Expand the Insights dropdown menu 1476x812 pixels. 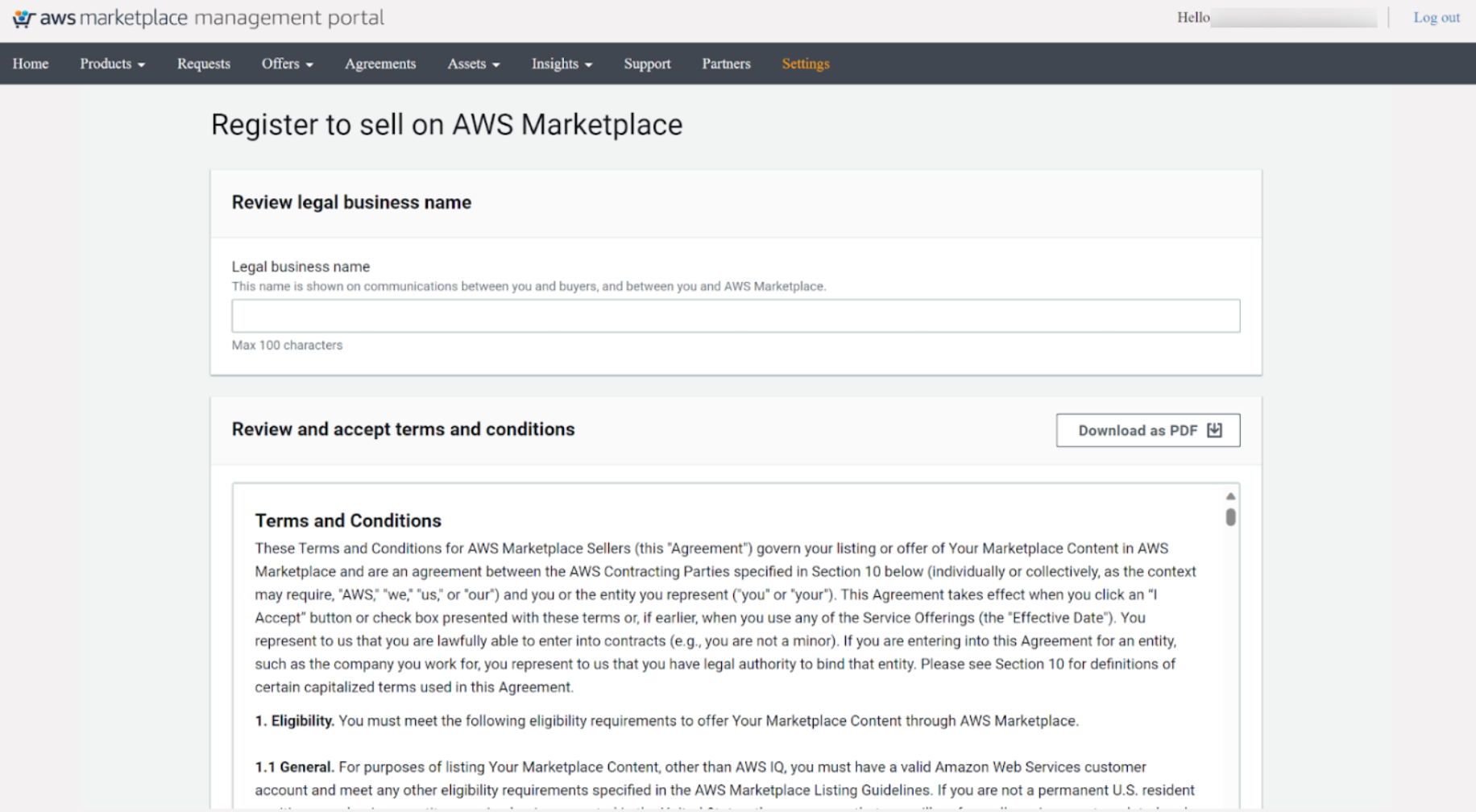tap(562, 64)
